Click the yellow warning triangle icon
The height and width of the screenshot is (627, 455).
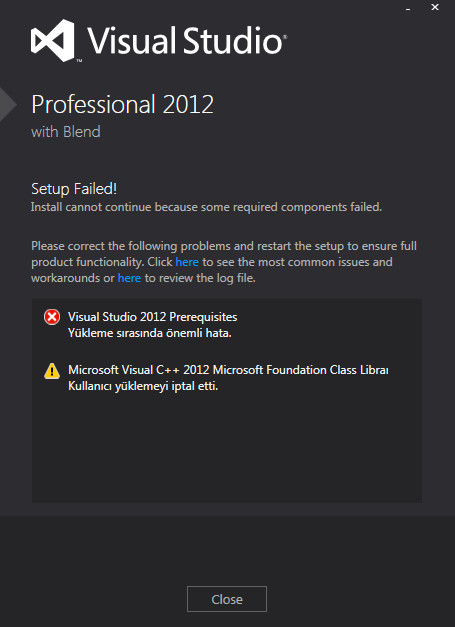pyautogui.click(x=52, y=371)
